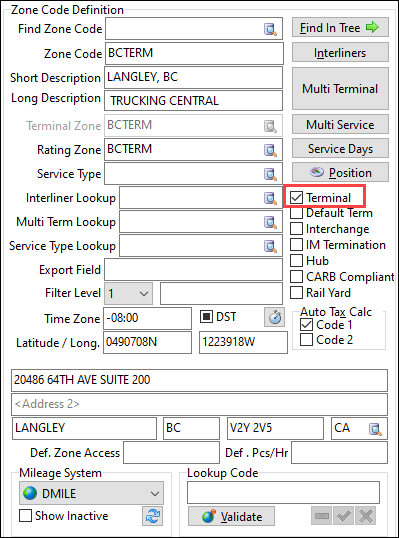Open country CA lookup icon
Screen dimensions: 399x538
coord(375,429)
